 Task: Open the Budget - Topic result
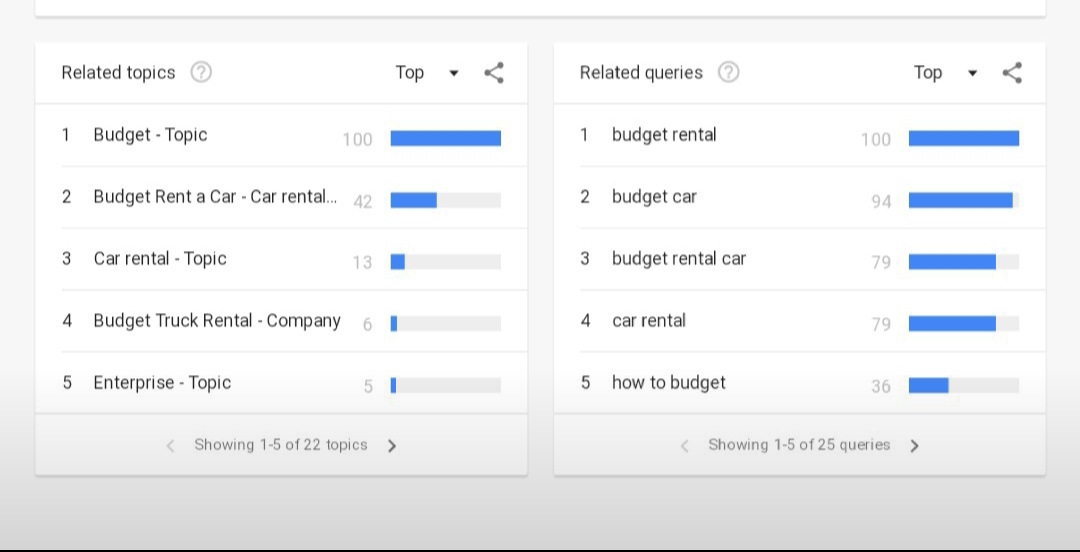(150, 135)
